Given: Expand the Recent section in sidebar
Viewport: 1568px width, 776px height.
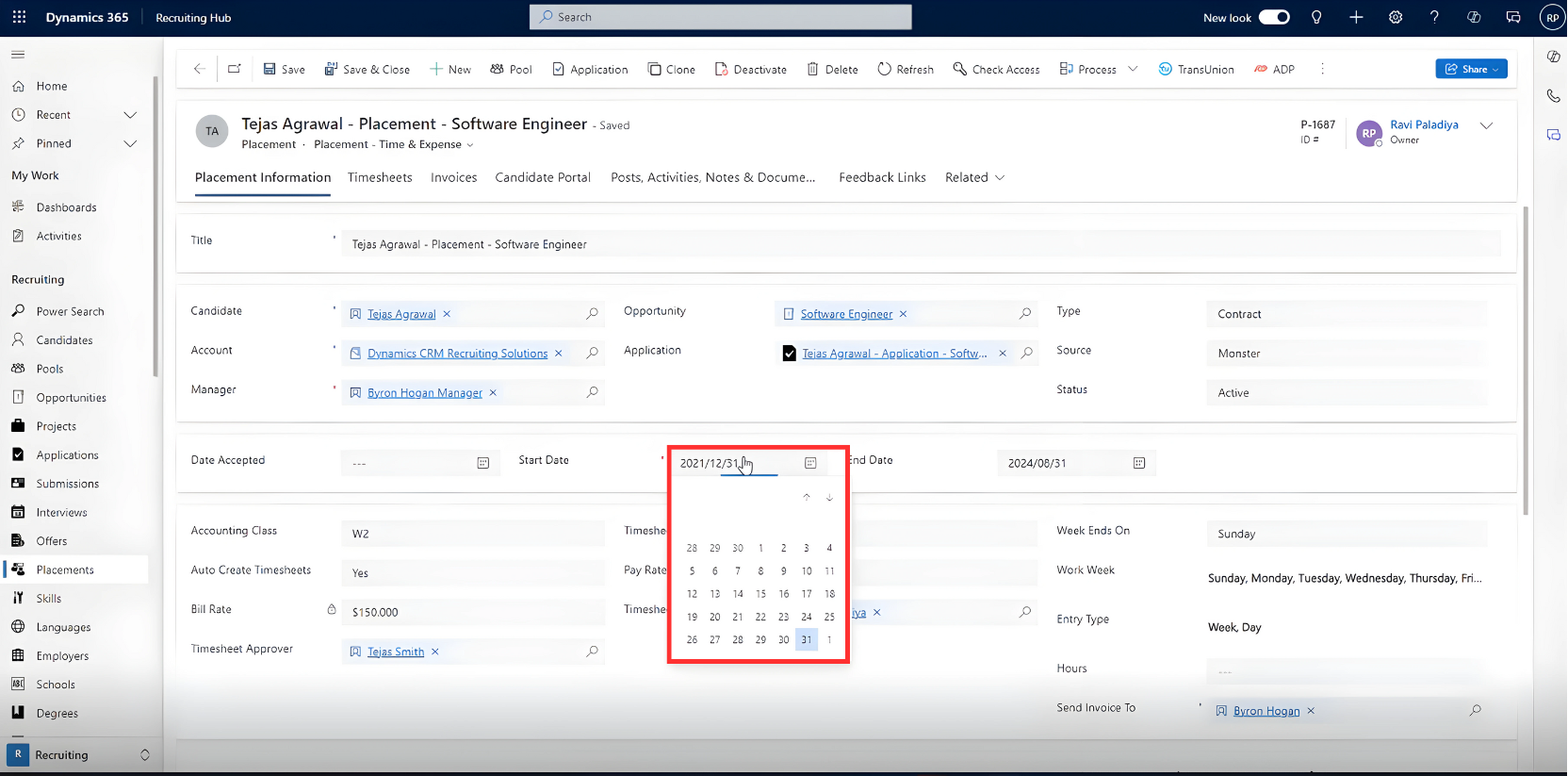Looking at the screenshot, I should (x=130, y=115).
